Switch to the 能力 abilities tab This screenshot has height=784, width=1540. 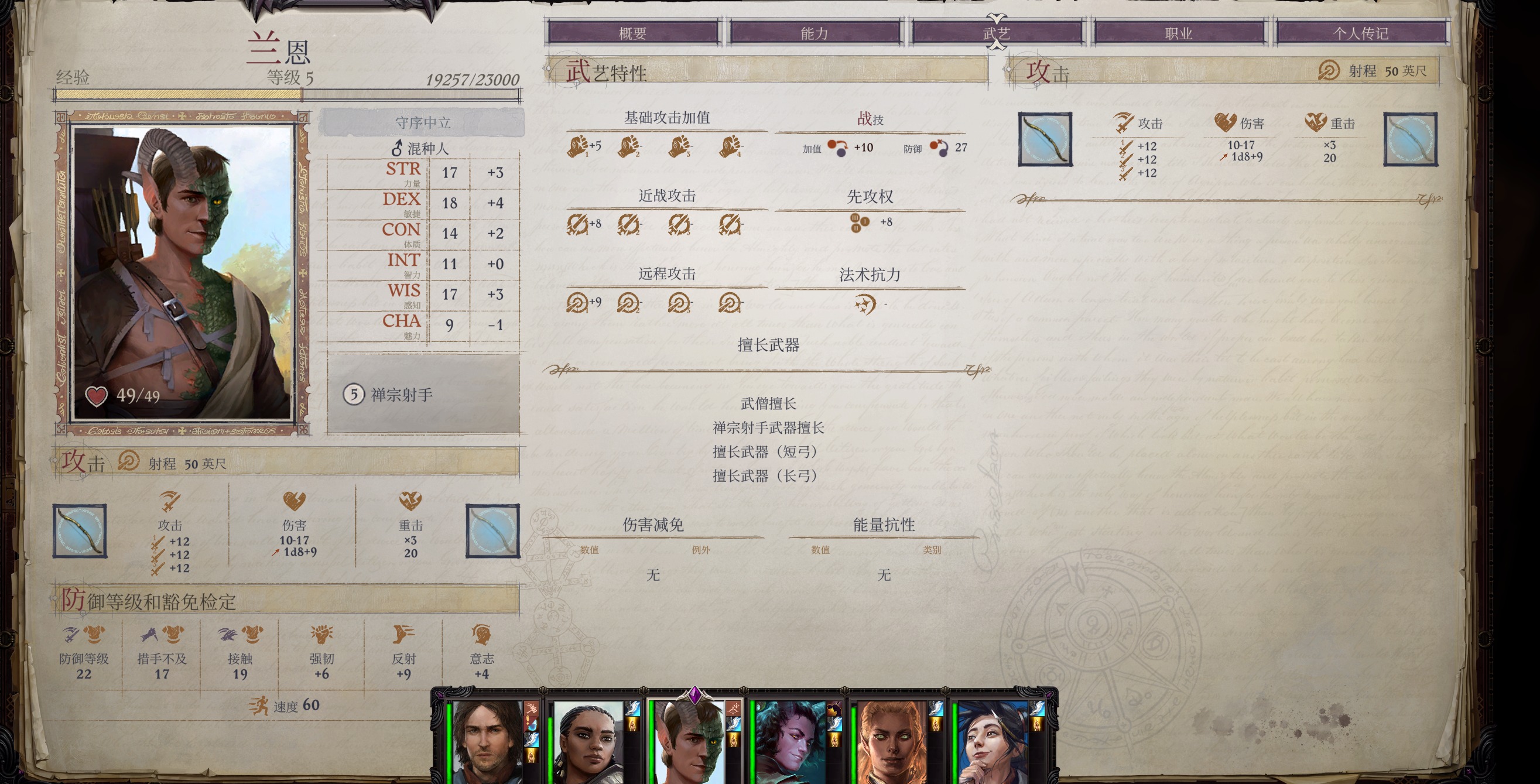click(x=815, y=32)
